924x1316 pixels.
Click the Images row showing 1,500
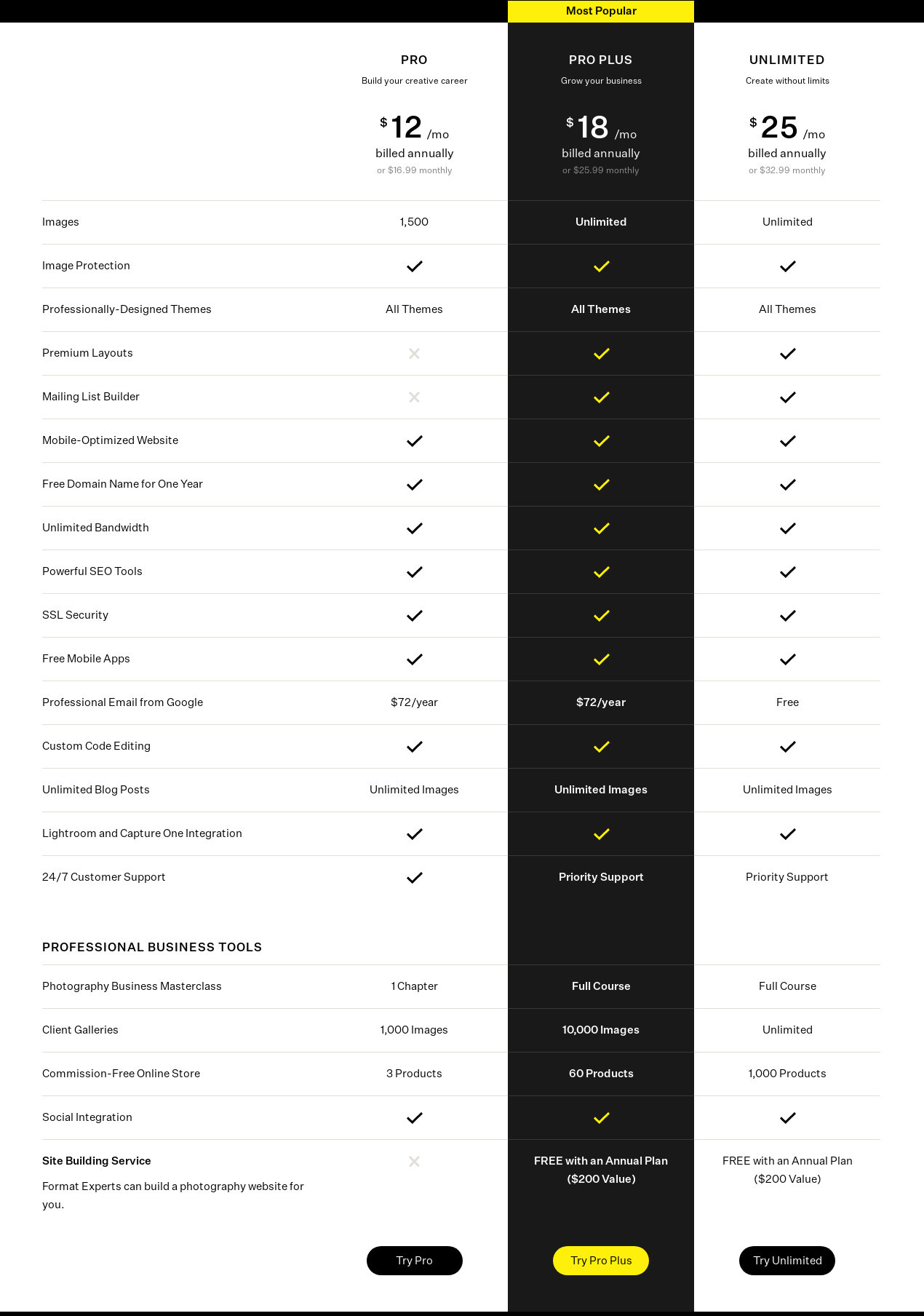click(x=414, y=222)
